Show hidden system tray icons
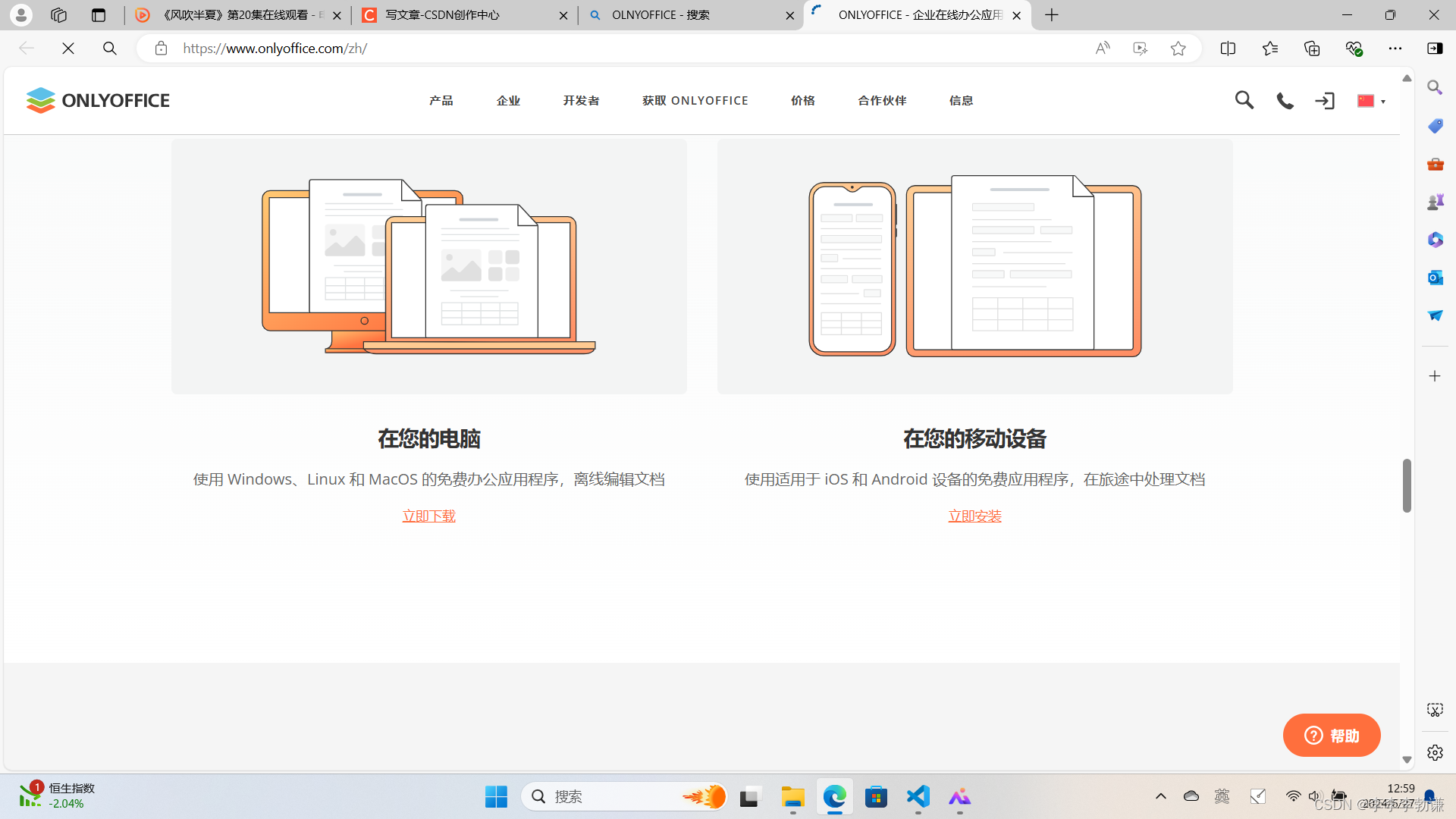The height and width of the screenshot is (819, 1456). point(1160,796)
